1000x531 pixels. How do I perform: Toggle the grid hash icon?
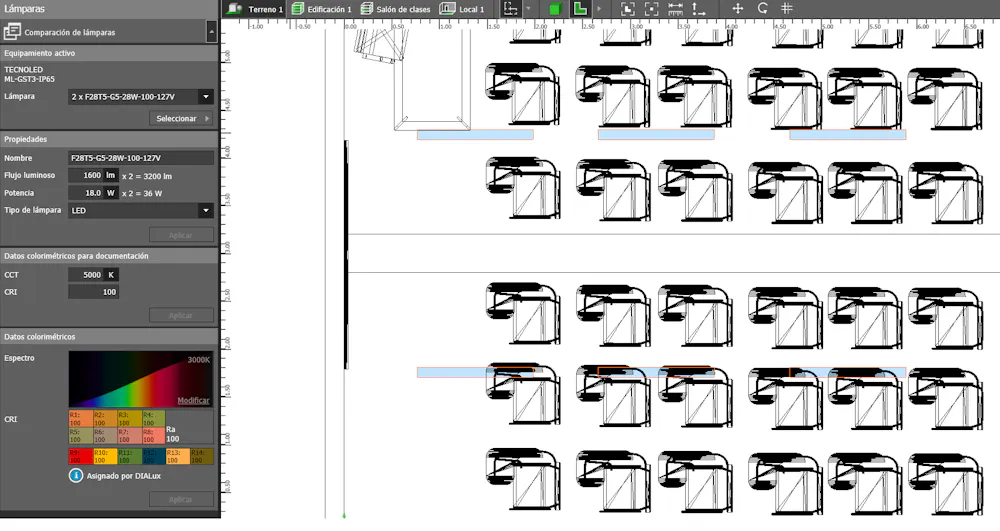[787, 9]
